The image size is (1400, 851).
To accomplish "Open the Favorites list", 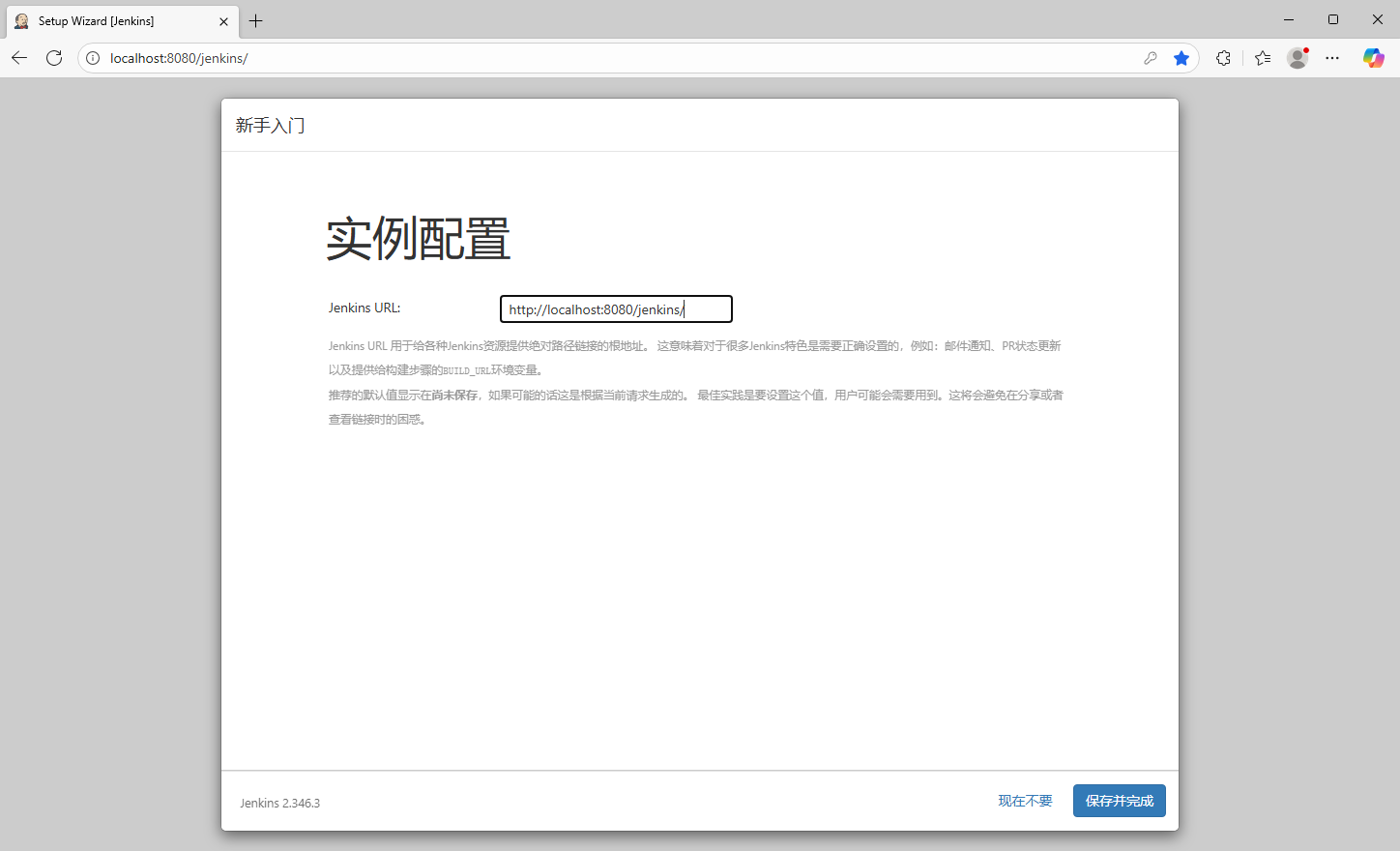I will click(1263, 58).
